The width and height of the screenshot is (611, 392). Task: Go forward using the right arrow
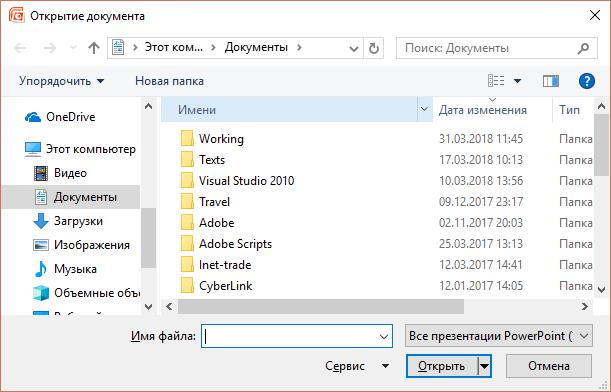[x=49, y=48]
